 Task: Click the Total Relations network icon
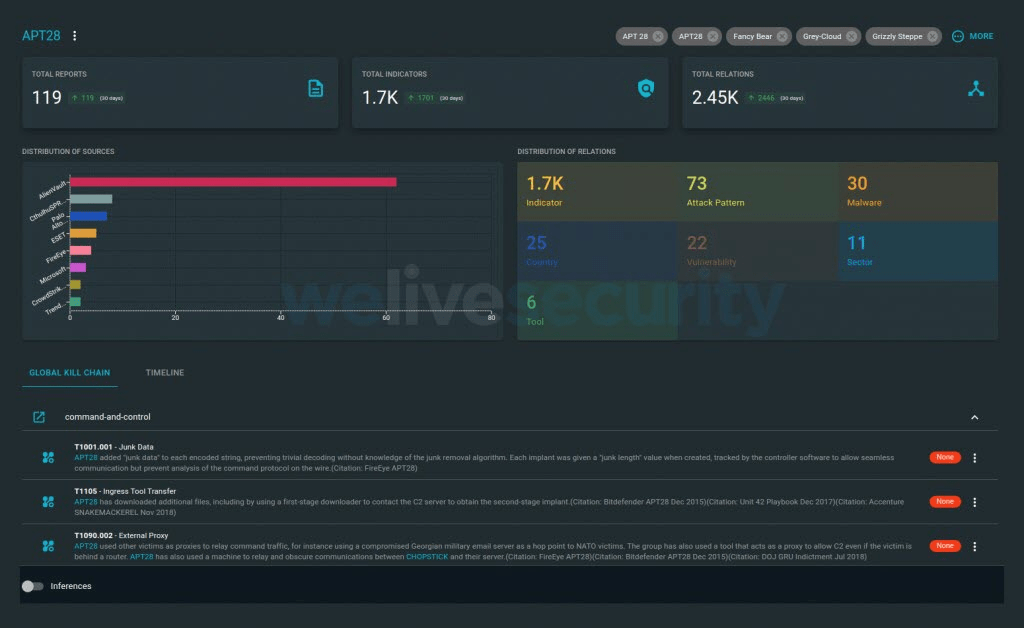976,89
